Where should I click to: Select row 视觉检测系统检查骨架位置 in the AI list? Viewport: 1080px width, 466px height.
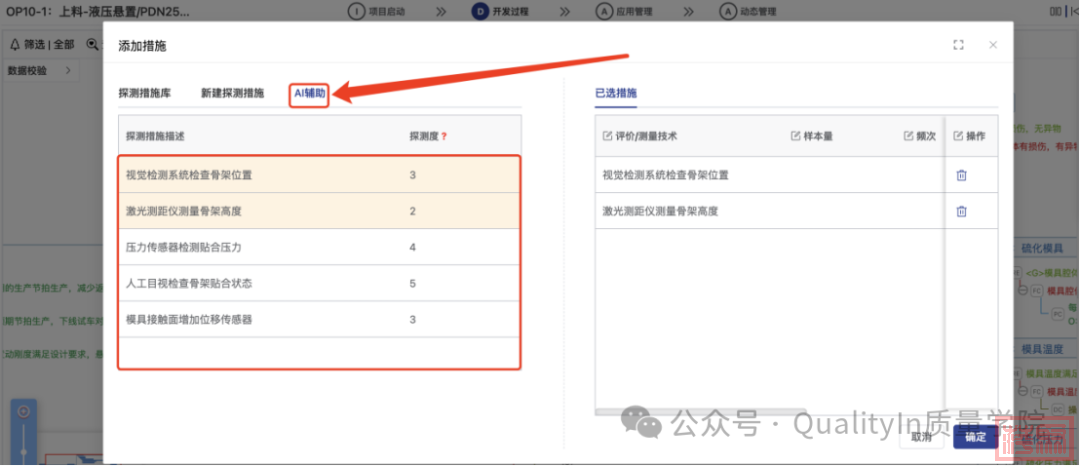(320, 175)
